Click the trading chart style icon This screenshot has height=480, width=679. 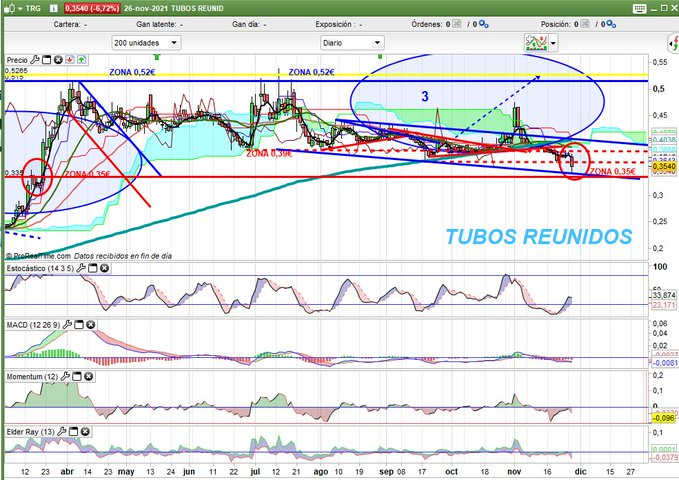(536, 43)
